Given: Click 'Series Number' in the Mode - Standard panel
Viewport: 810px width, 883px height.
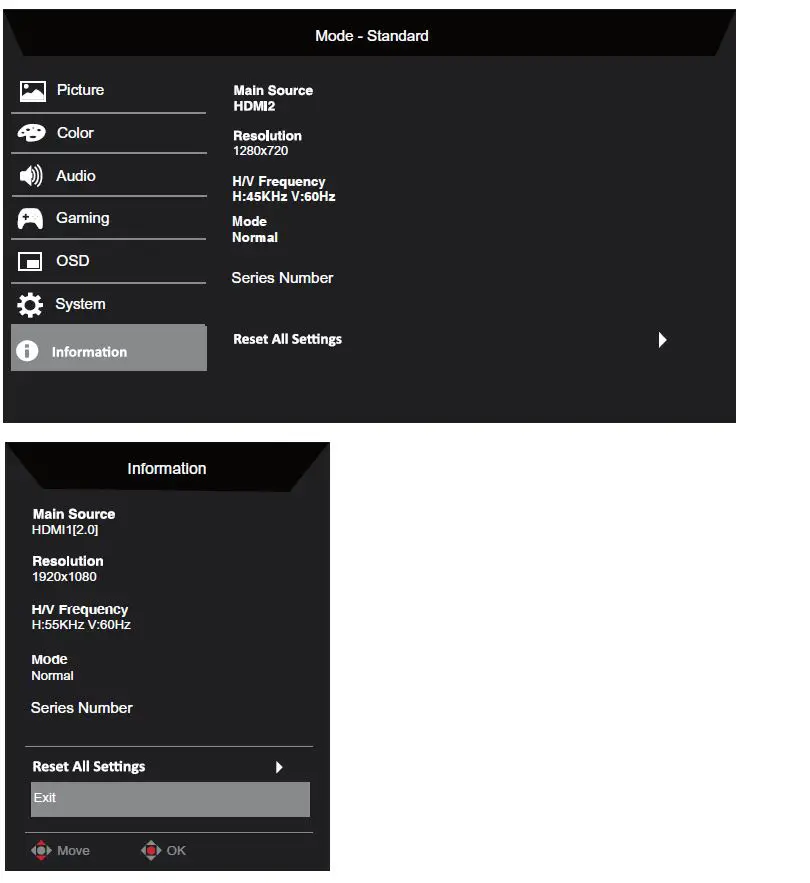Looking at the screenshot, I should click(x=282, y=278).
